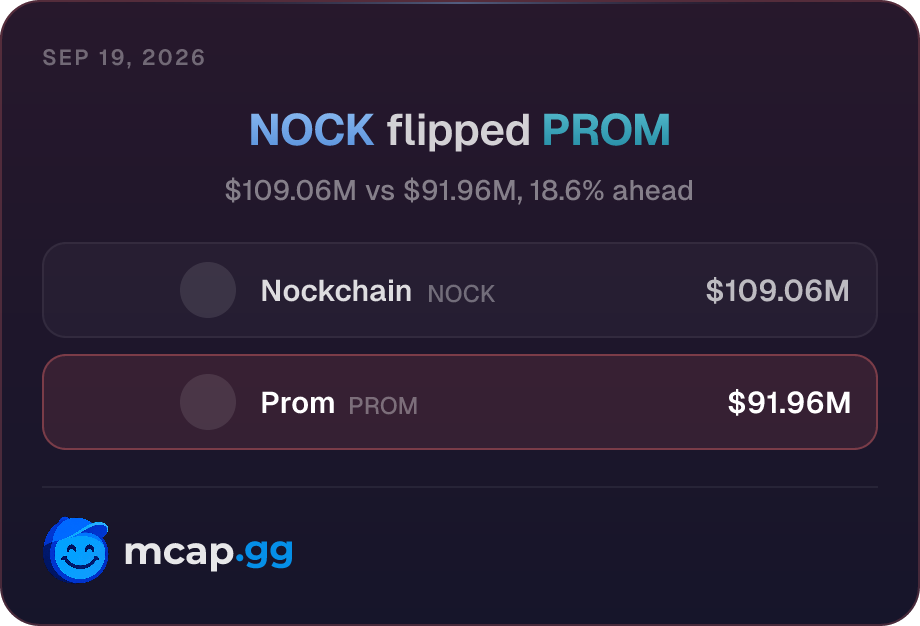The height and width of the screenshot is (626, 920).
Task: Click the SEP 19, 2026 date label
Action: point(124,57)
